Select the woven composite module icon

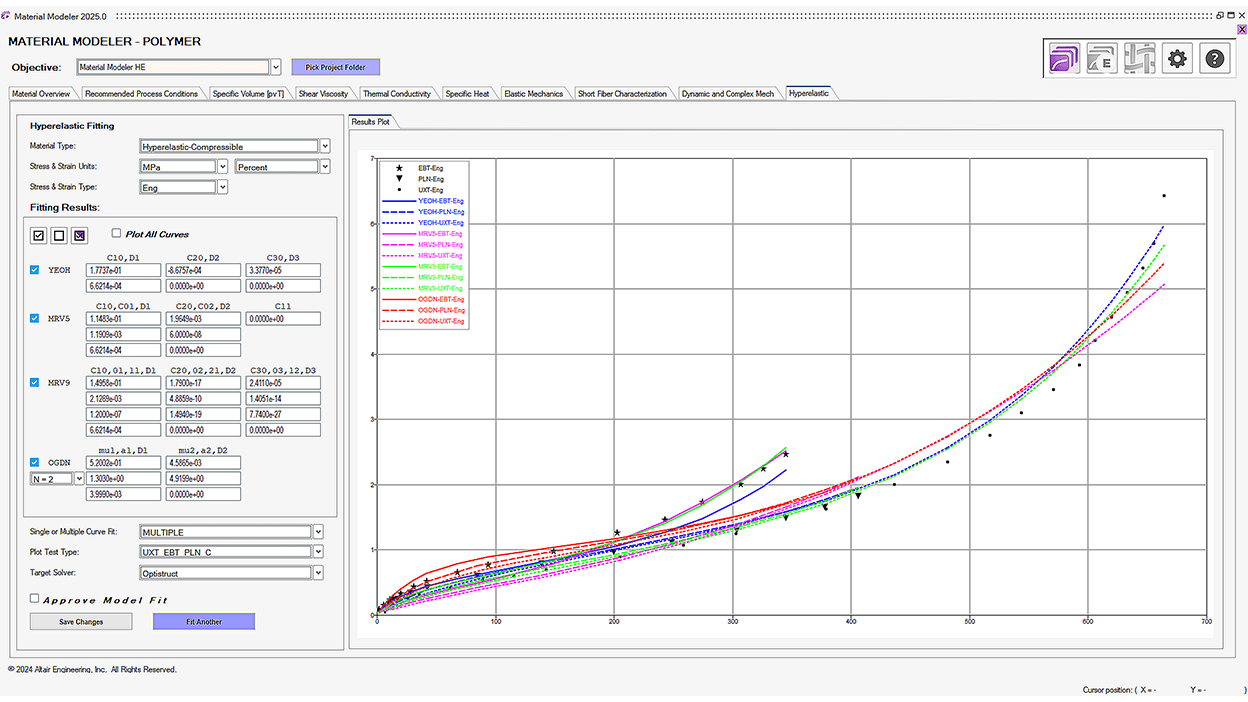click(x=1139, y=59)
